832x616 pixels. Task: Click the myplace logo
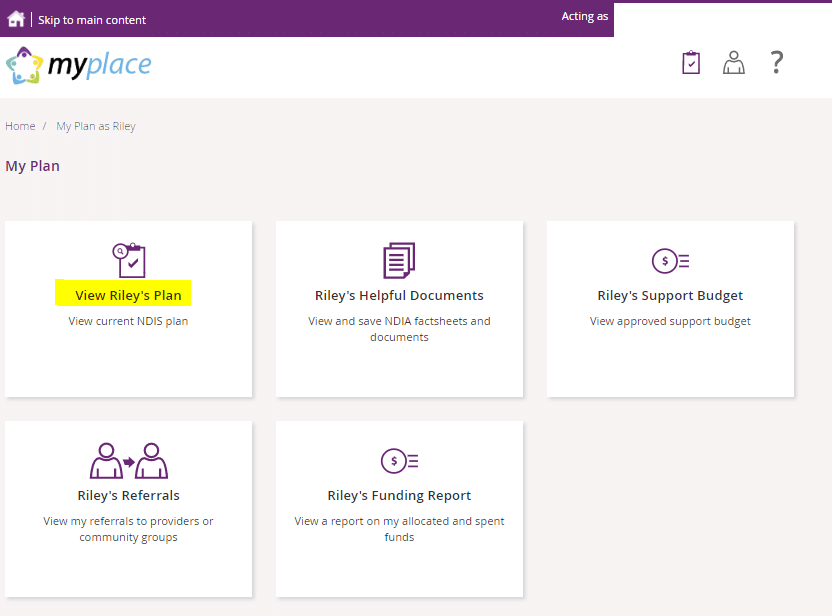tap(79, 65)
